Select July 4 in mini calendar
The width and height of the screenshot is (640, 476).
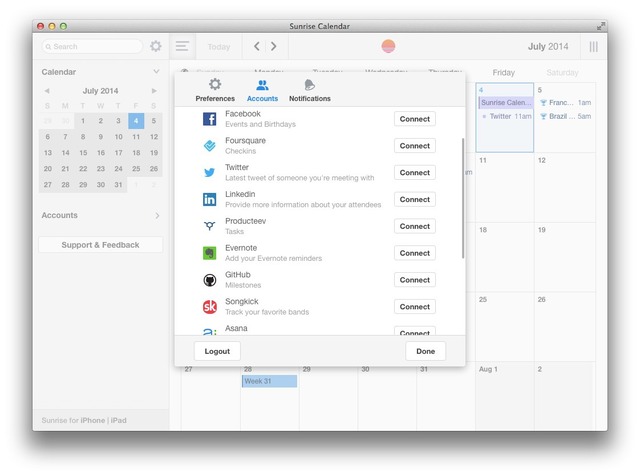coord(136,121)
